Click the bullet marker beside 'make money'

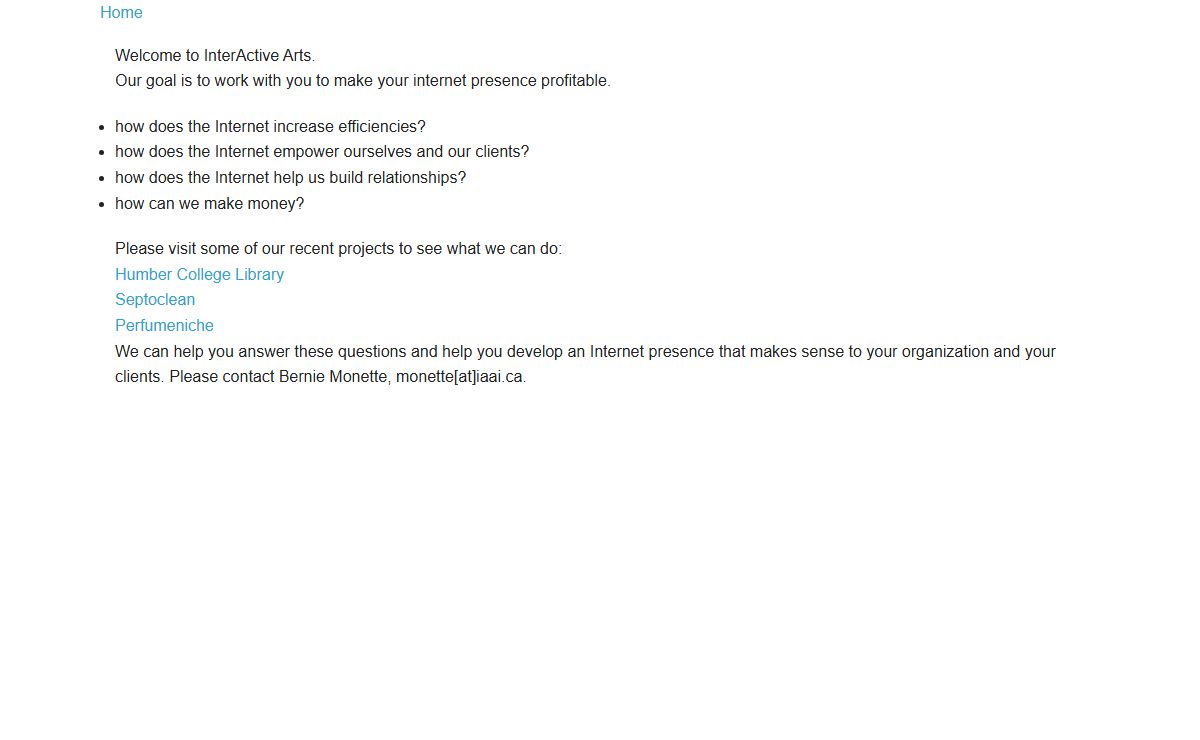(103, 205)
